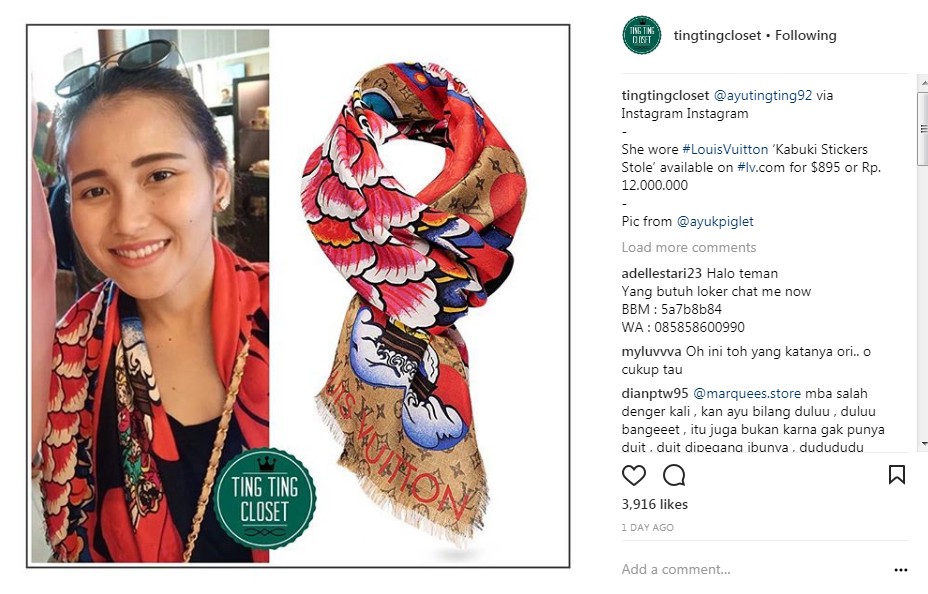928x594 pixels.
Task: Click scrollbar down arrow in comments
Action: [x=923, y=444]
